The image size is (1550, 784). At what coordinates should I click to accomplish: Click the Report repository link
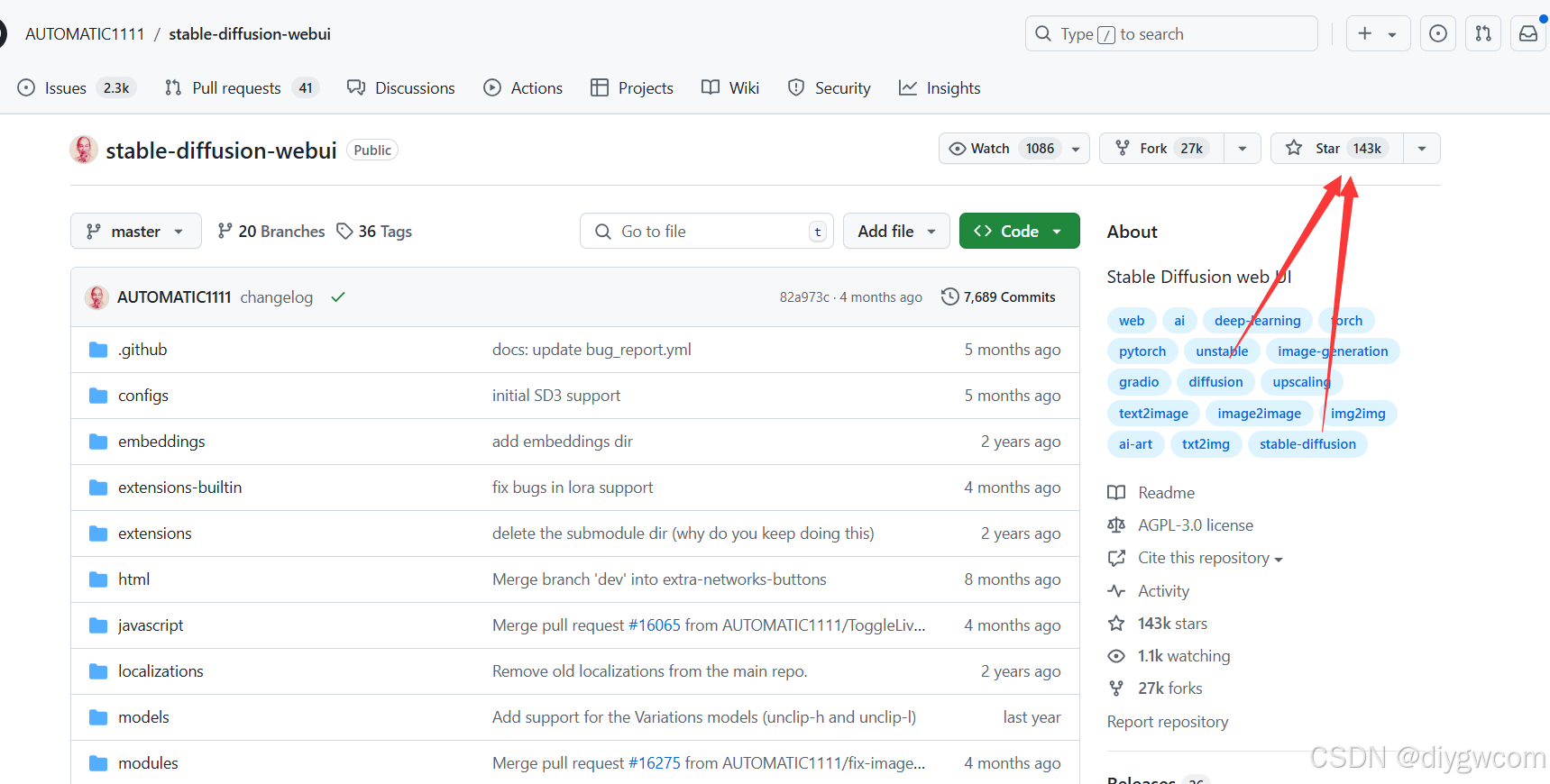pyautogui.click(x=1168, y=722)
